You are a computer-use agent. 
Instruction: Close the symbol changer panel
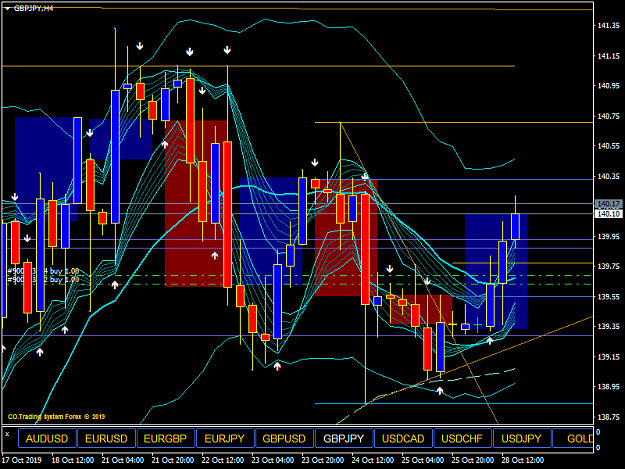point(7,434)
